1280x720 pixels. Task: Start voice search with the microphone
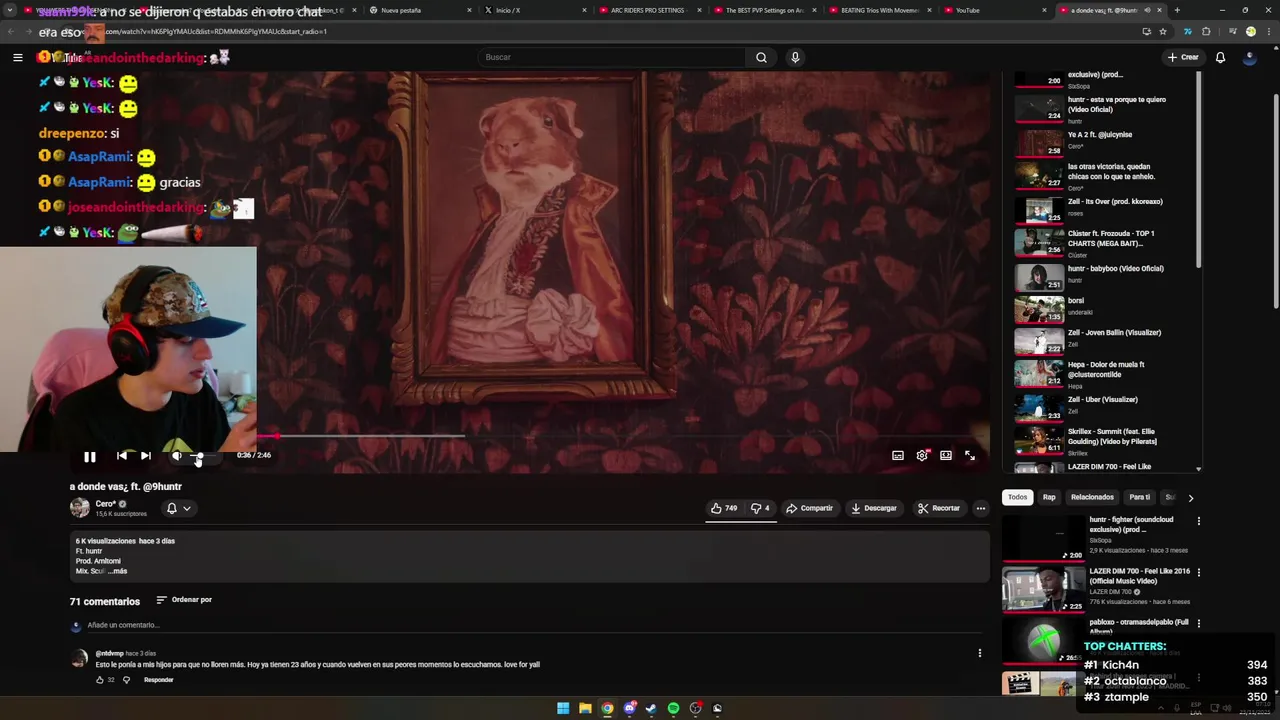pos(795,57)
